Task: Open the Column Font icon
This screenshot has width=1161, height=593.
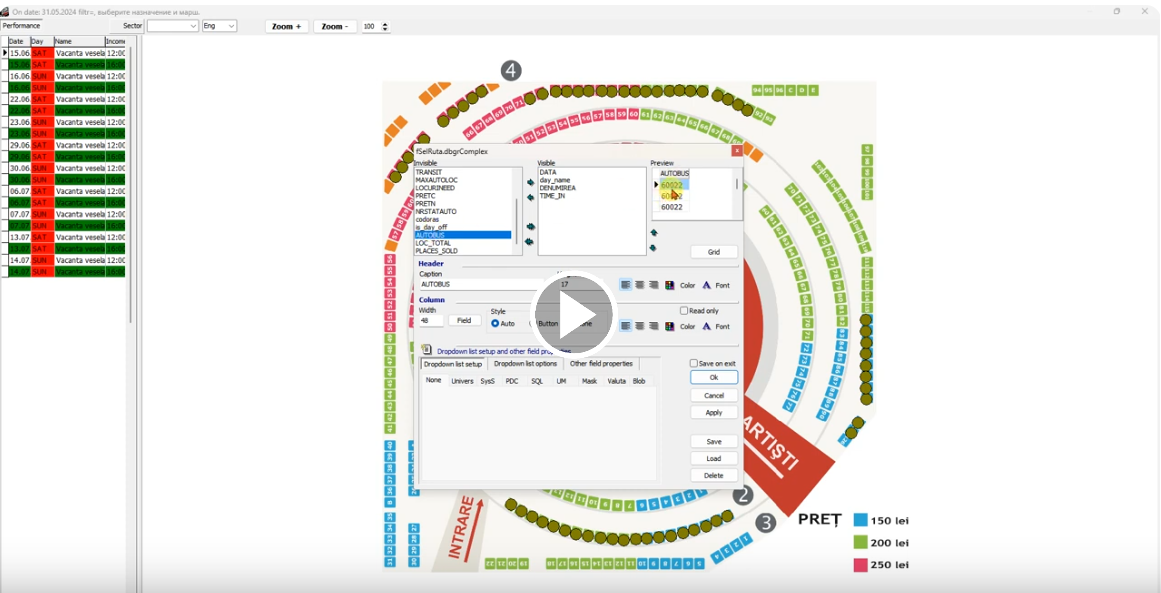Action: pyautogui.click(x=706, y=326)
